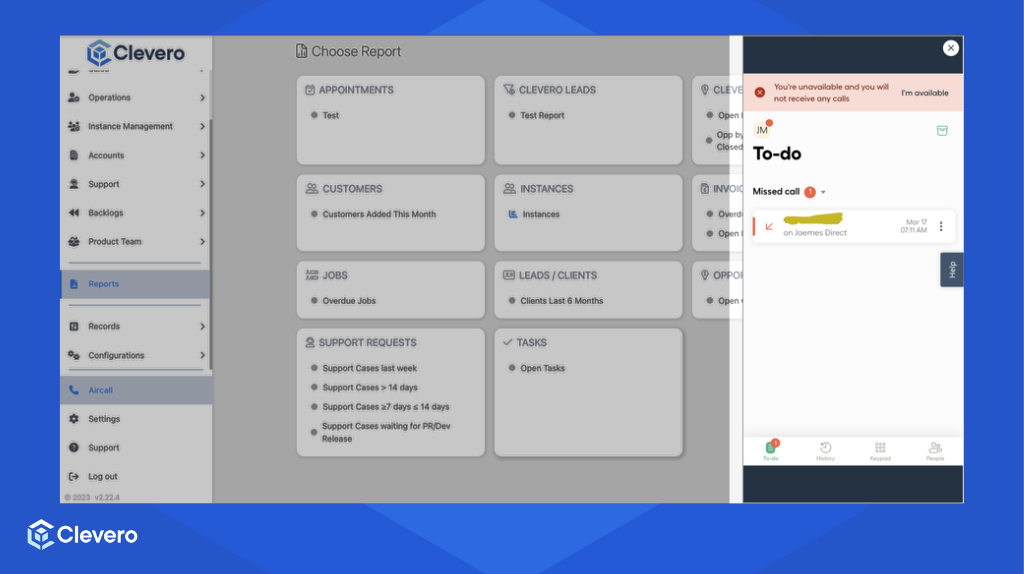1024x574 pixels.
Task: Open Support Cases waiting for PR/Dev Release
Action: pyautogui.click(x=385, y=432)
